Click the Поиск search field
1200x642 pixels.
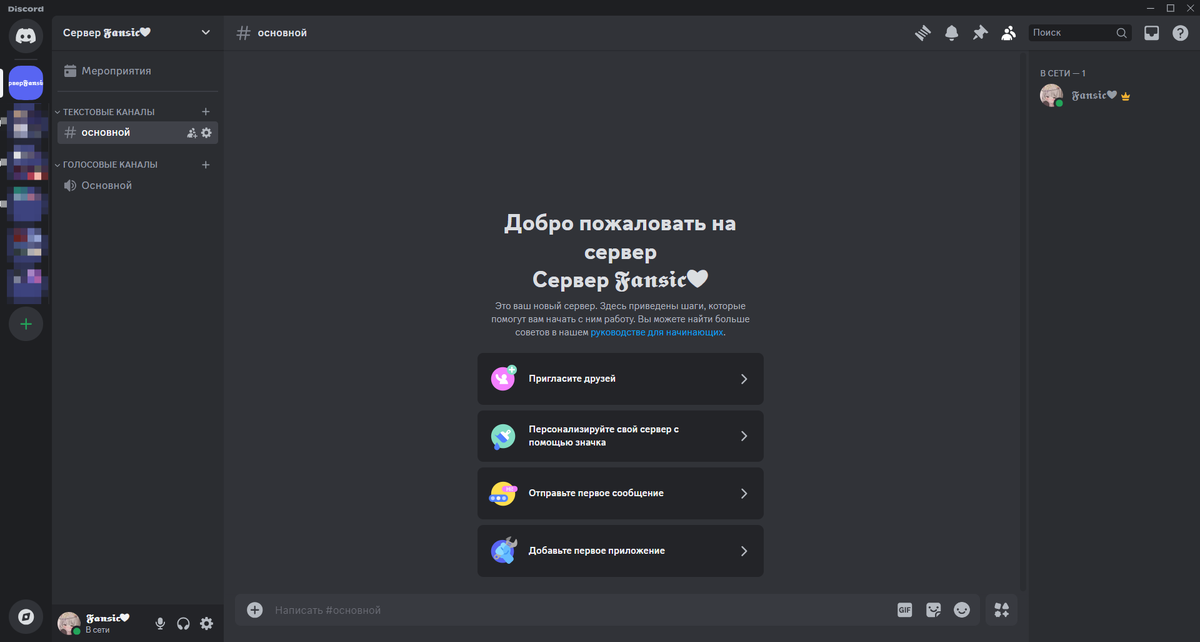pos(1080,33)
